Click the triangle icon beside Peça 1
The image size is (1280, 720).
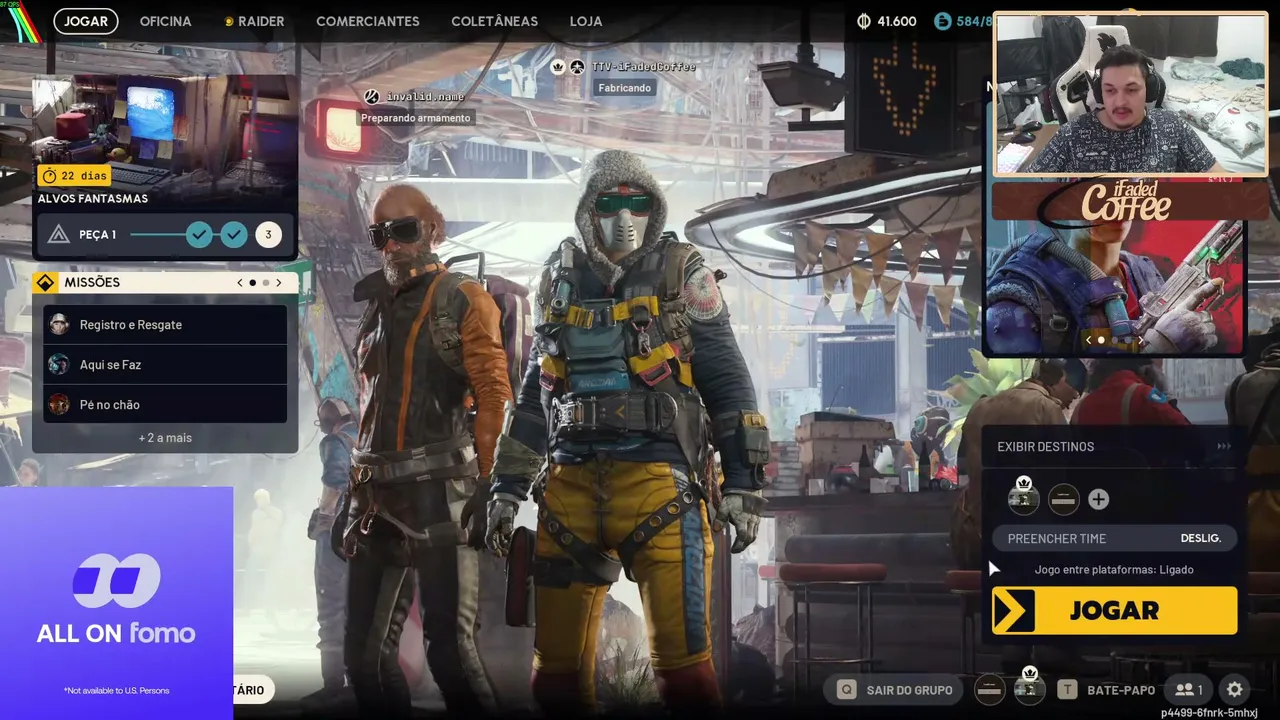(x=59, y=235)
